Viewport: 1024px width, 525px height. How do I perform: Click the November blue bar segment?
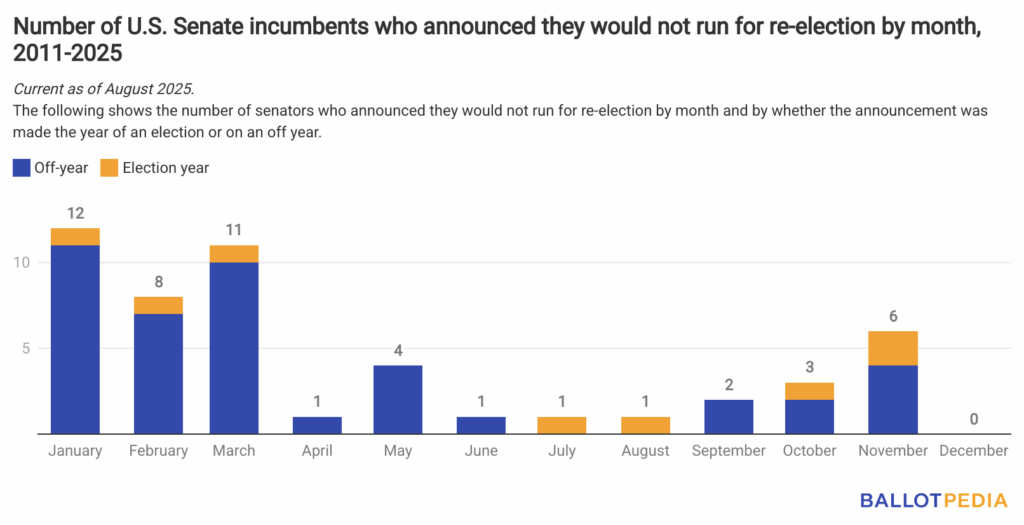[893, 400]
